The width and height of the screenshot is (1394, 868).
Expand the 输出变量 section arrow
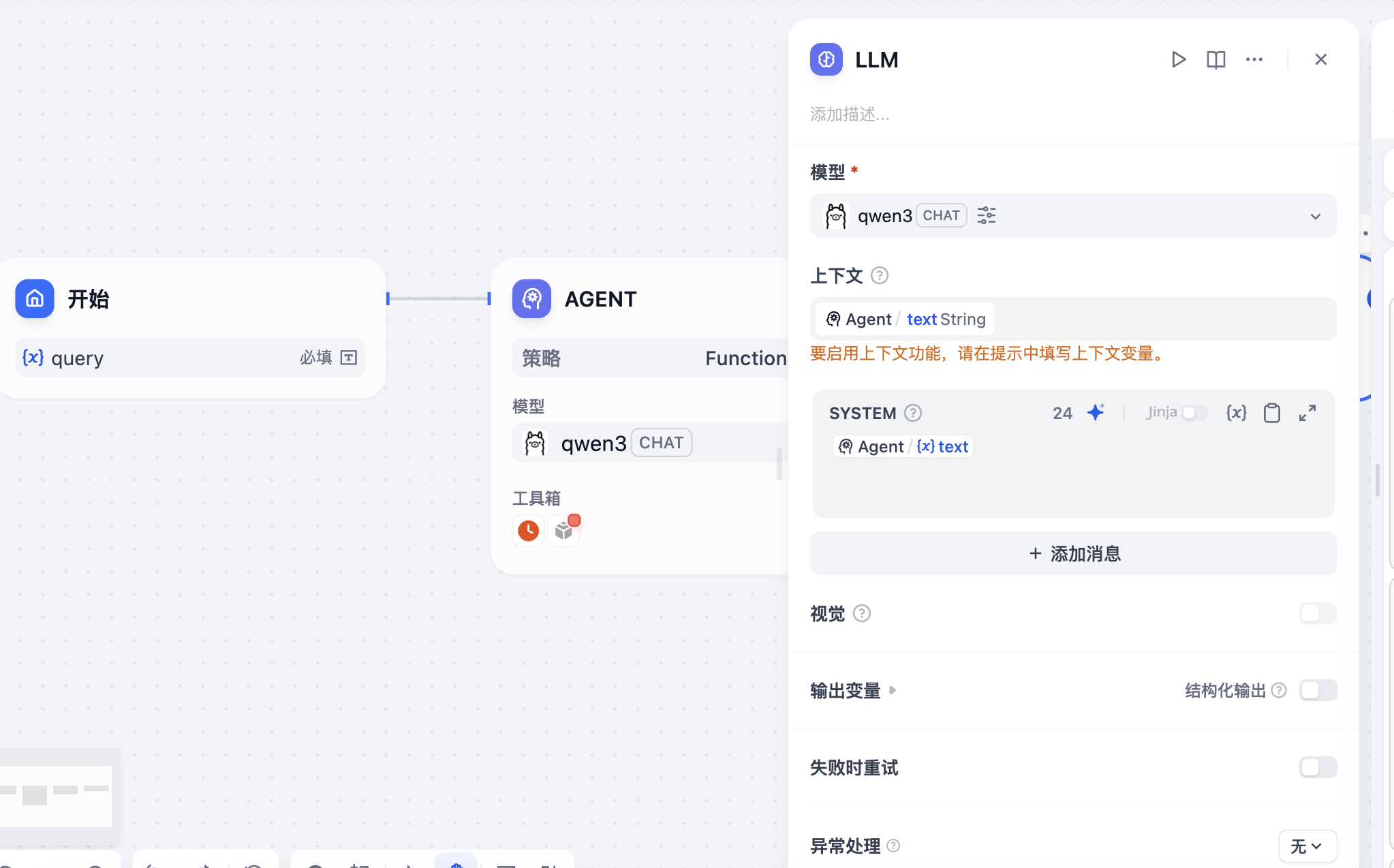[893, 690]
